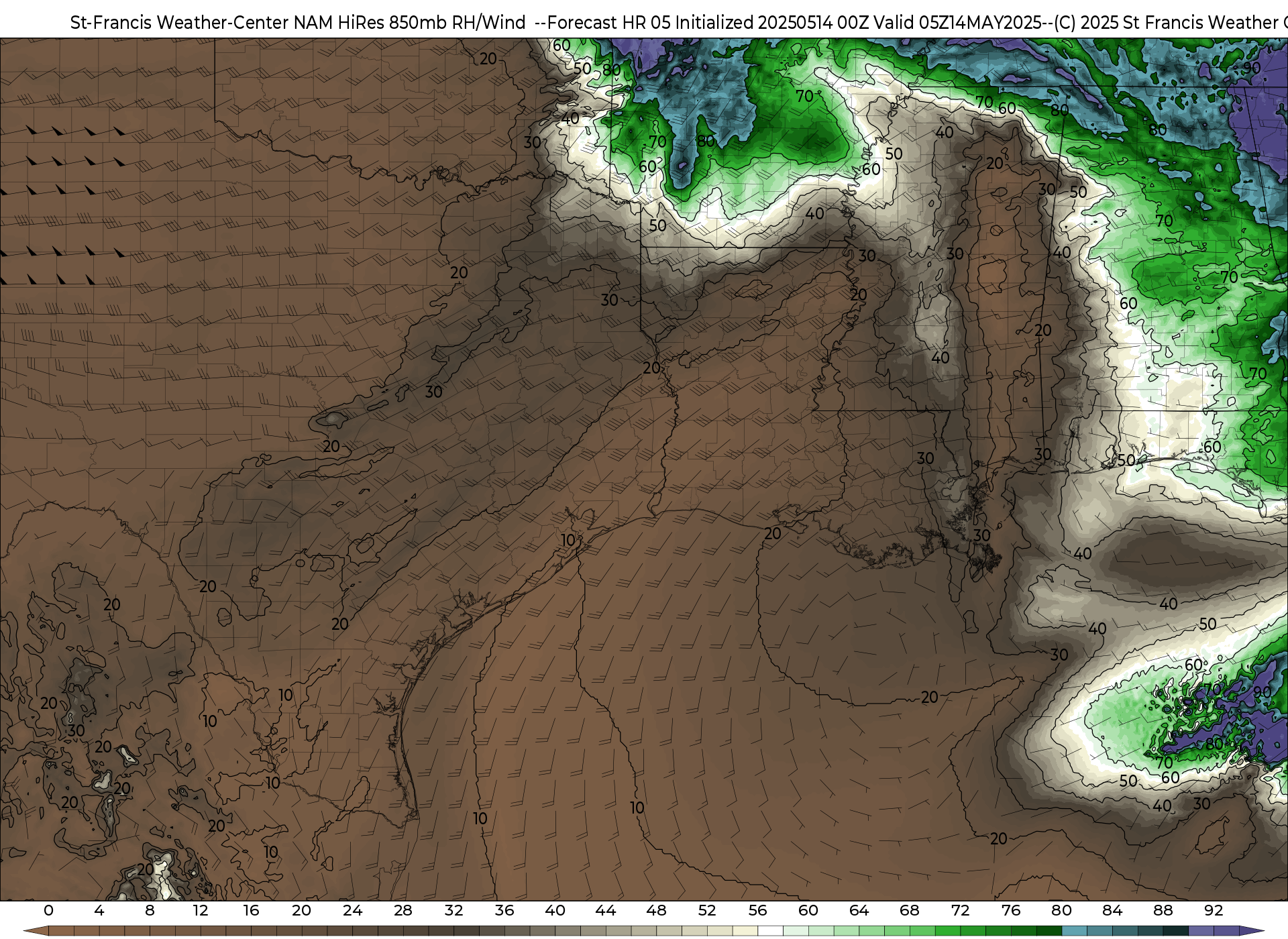The height and width of the screenshot is (939, 1288).
Task: Click the light blue swatch right of 80
Action: tap(1074, 931)
